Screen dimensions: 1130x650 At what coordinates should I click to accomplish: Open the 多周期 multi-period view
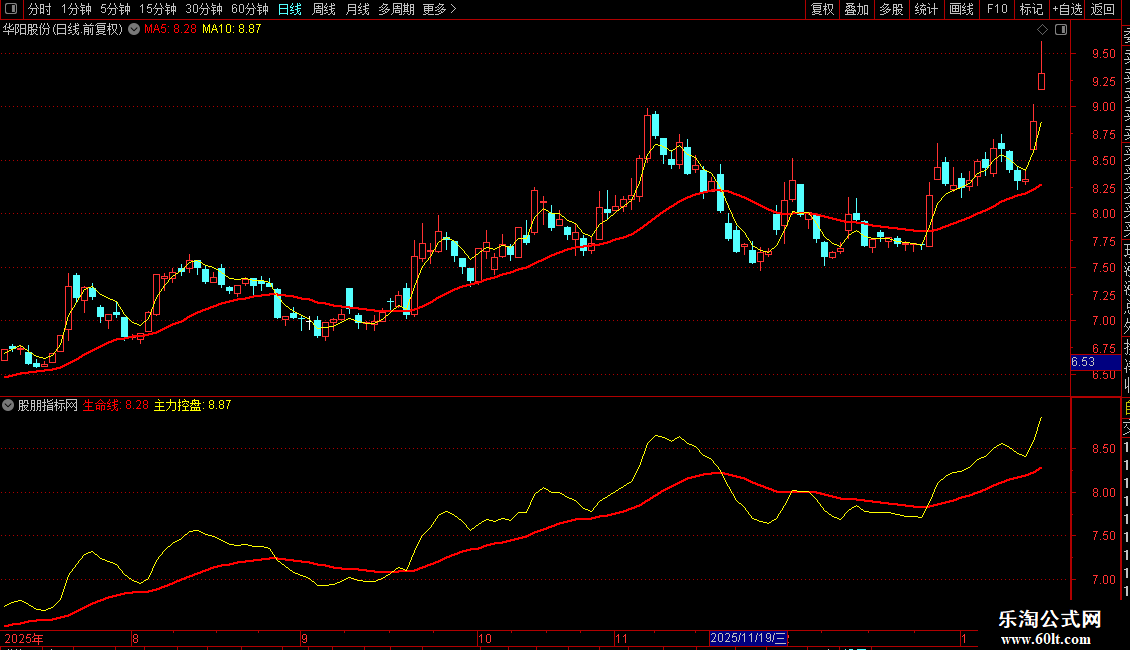[x=396, y=9]
